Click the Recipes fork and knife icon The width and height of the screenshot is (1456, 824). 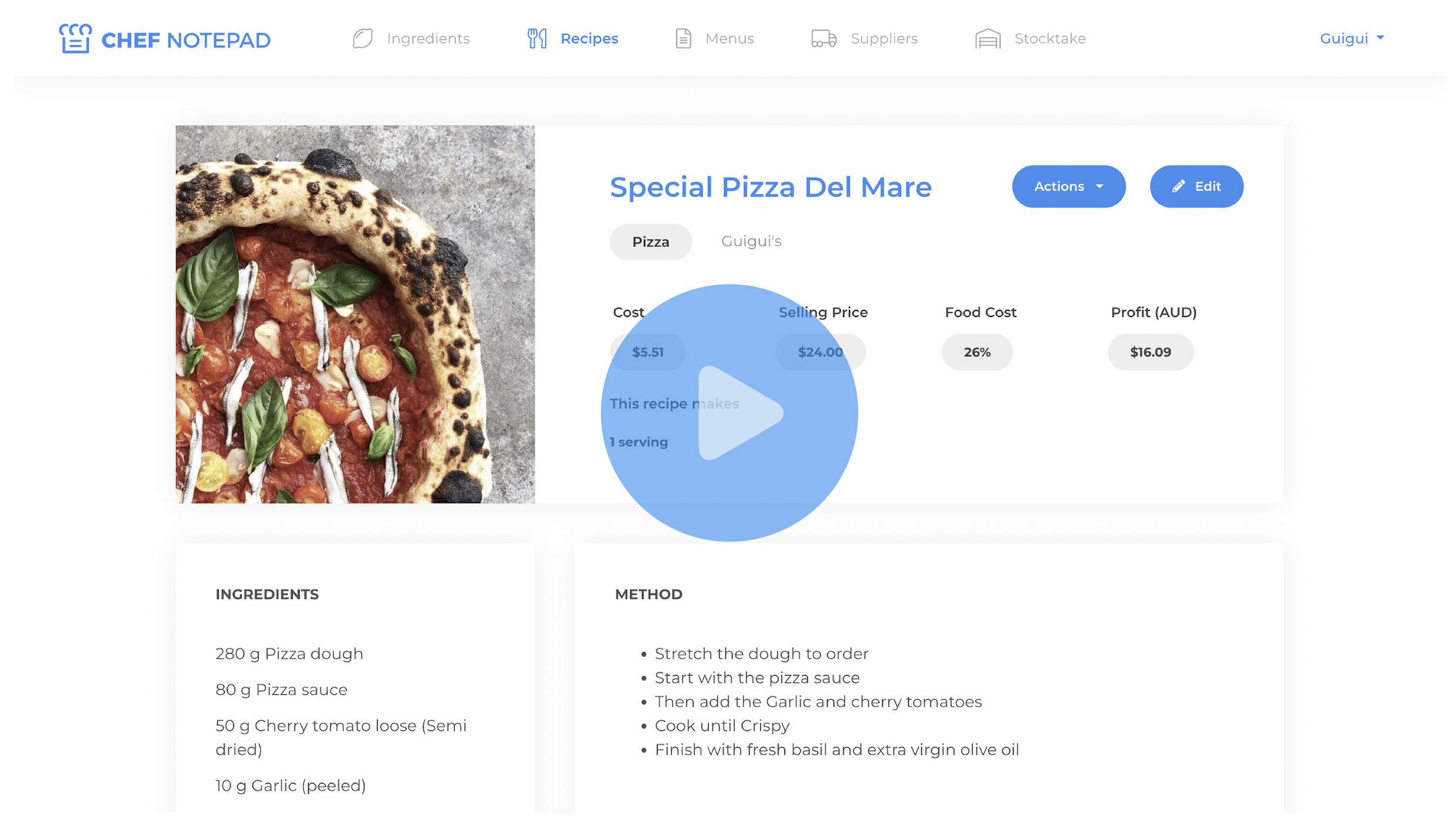537,39
